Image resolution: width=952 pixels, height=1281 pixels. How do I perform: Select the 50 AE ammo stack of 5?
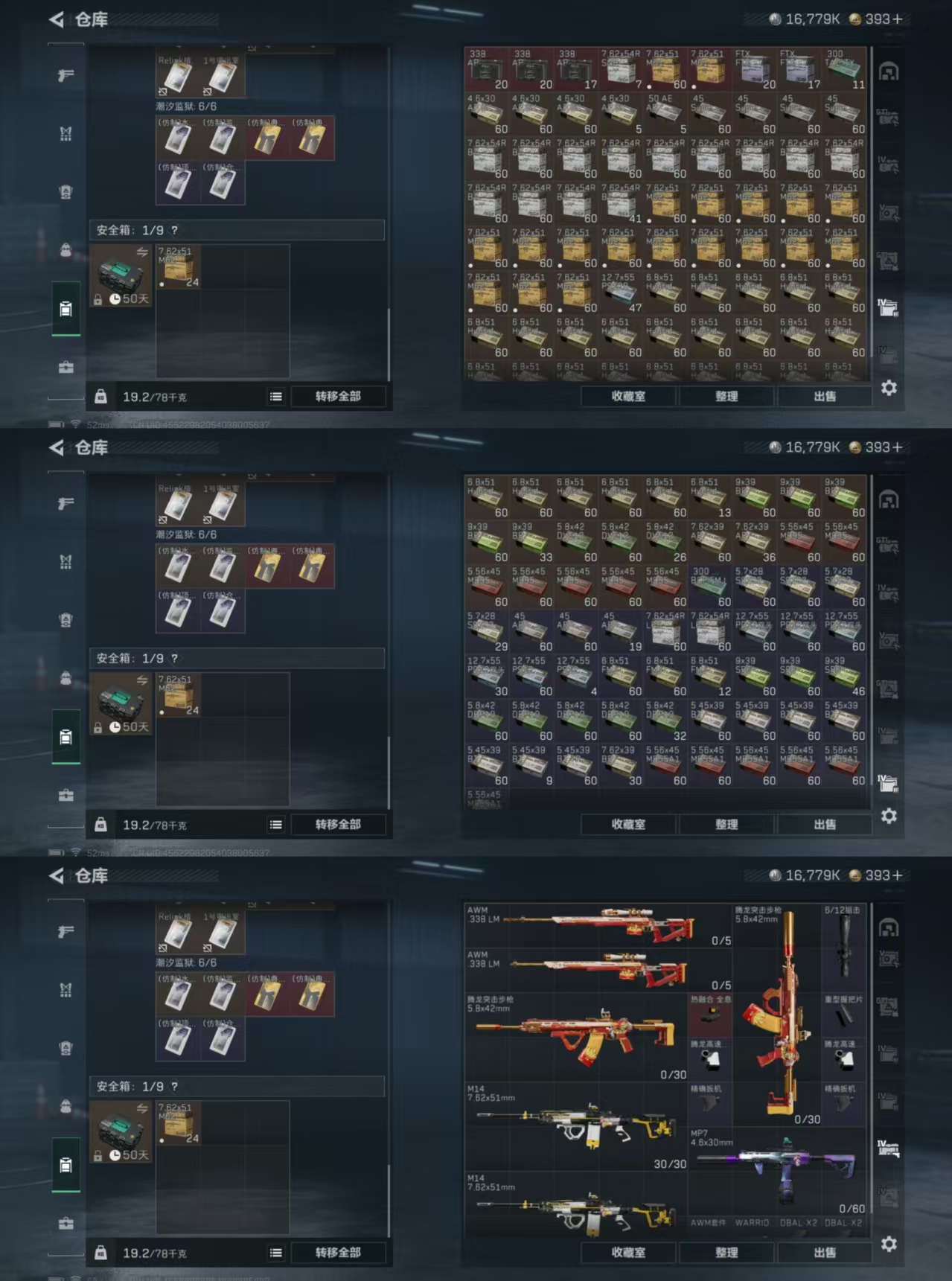[x=666, y=113]
